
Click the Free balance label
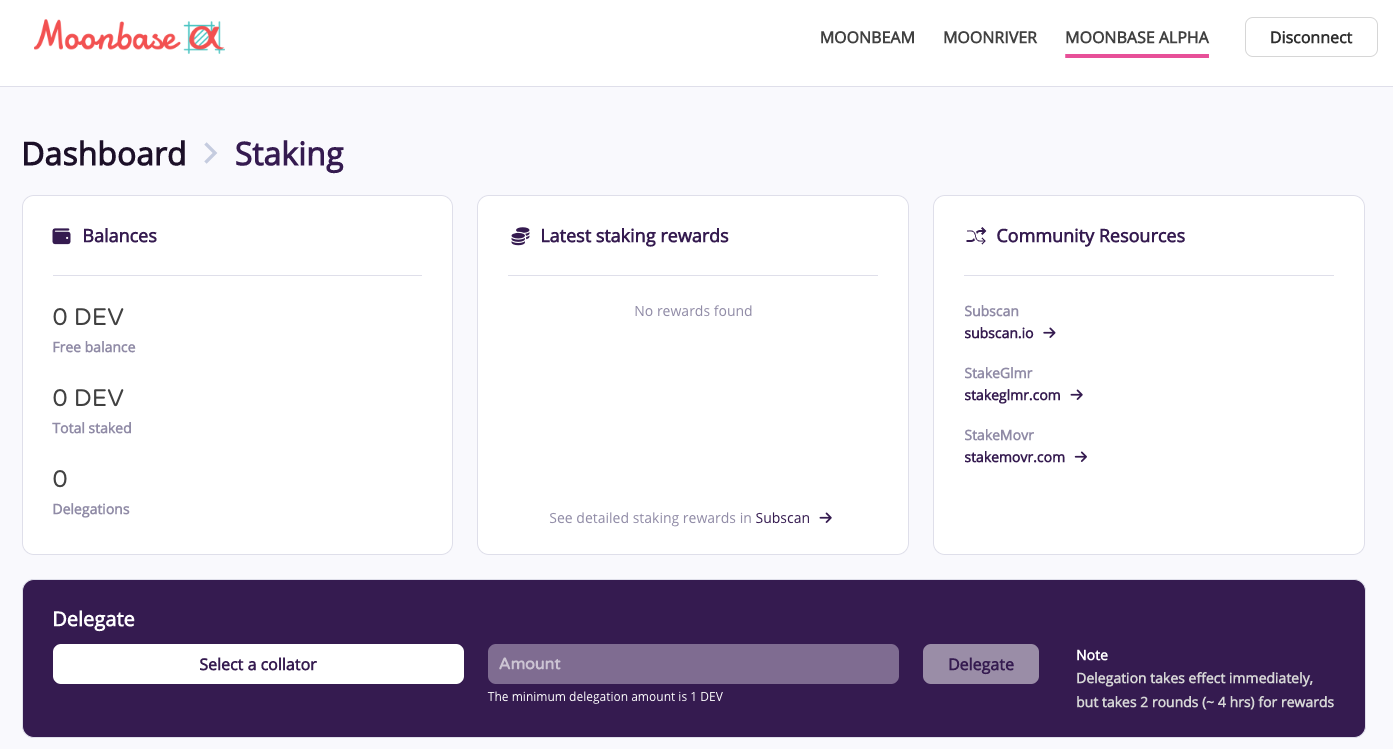(94, 347)
